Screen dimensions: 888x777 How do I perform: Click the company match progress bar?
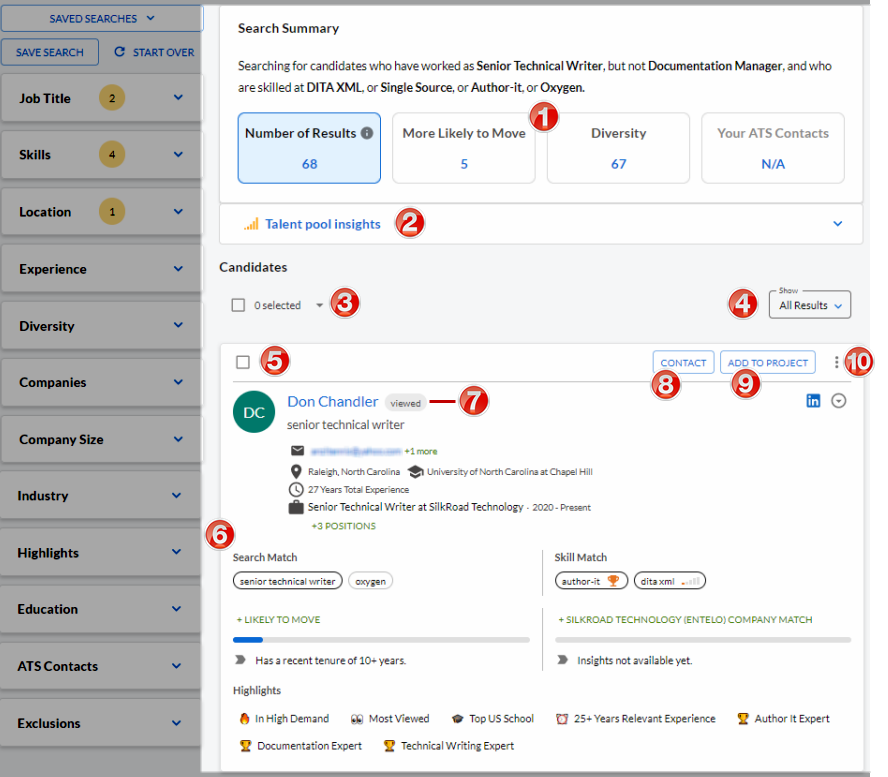[703, 640]
